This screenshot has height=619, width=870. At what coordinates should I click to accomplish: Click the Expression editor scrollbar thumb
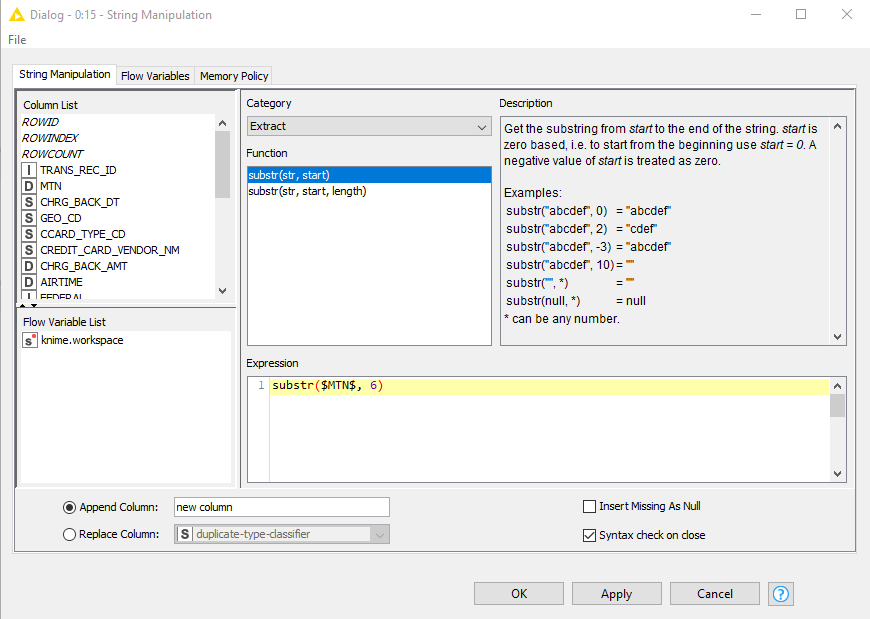pos(838,405)
